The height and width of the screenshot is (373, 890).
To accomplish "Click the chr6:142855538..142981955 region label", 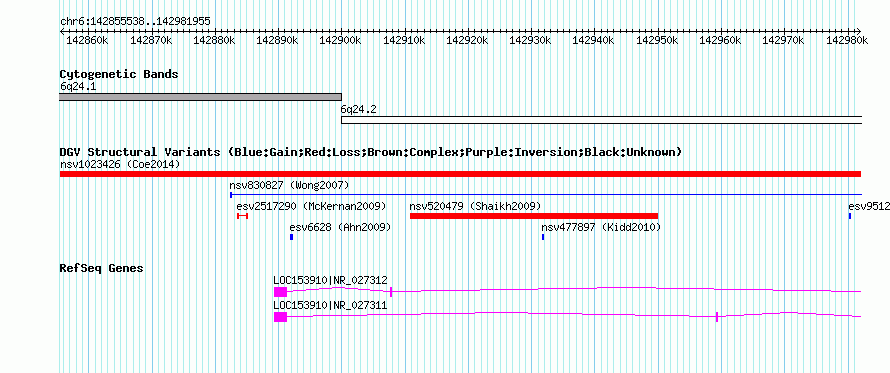I will 135,22.
